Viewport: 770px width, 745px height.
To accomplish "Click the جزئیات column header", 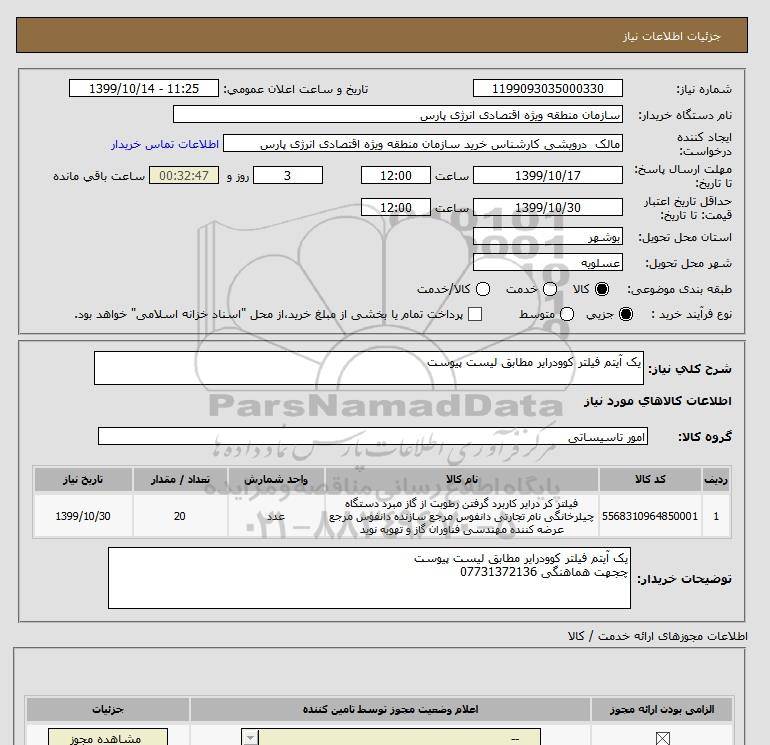I will point(108,709).
